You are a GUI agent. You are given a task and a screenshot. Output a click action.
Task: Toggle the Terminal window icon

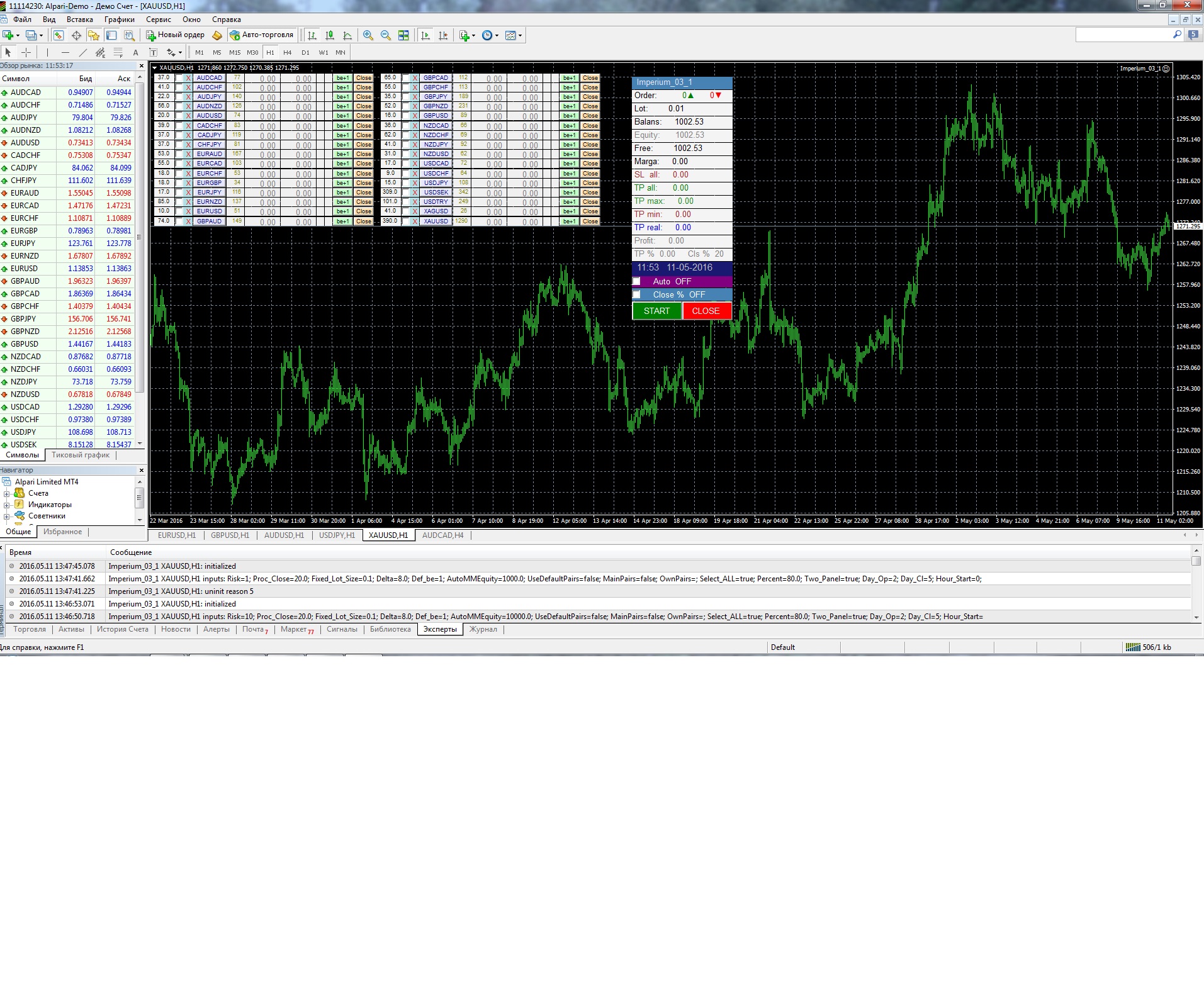[x=111, y=35]
